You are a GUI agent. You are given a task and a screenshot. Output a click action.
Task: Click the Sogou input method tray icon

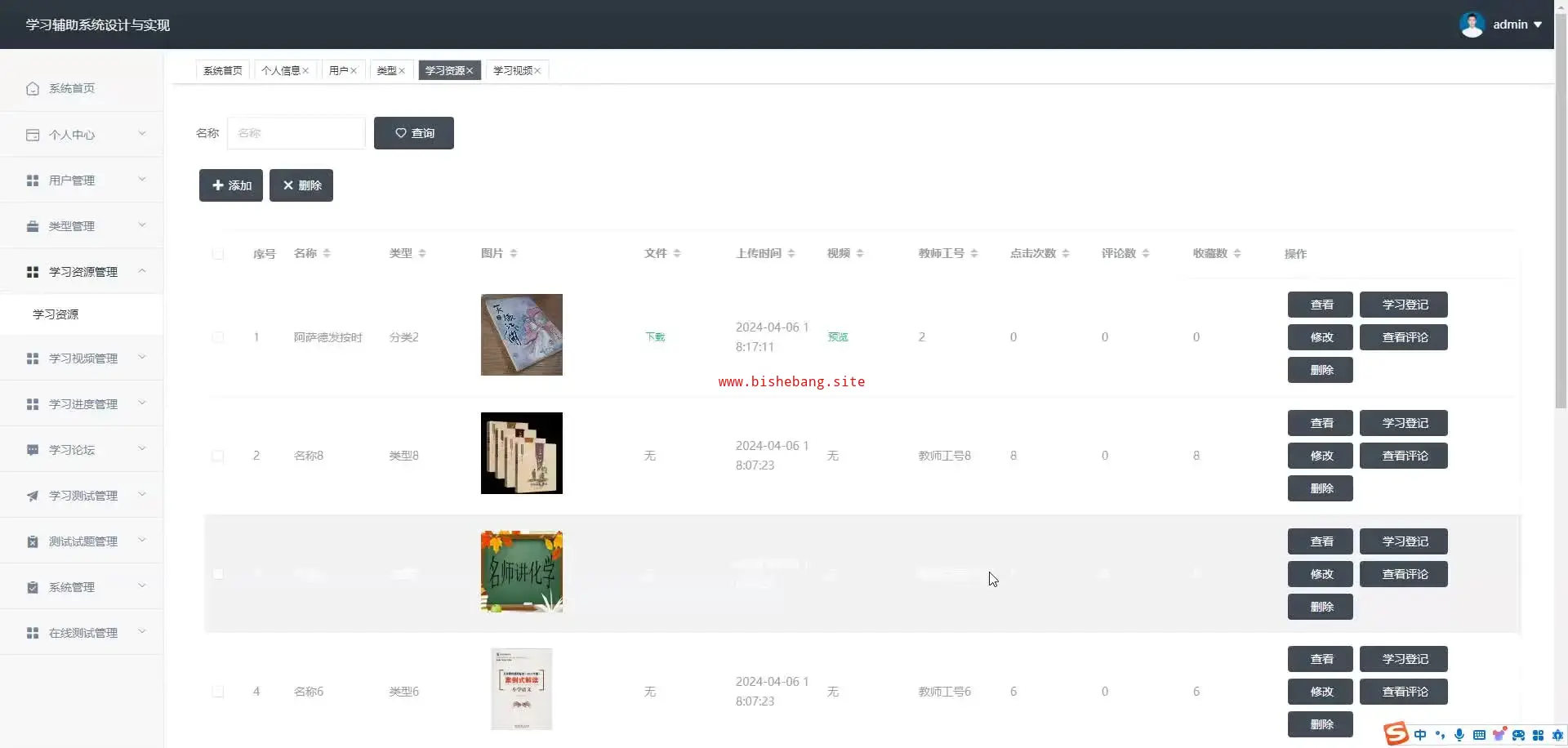1396,734
